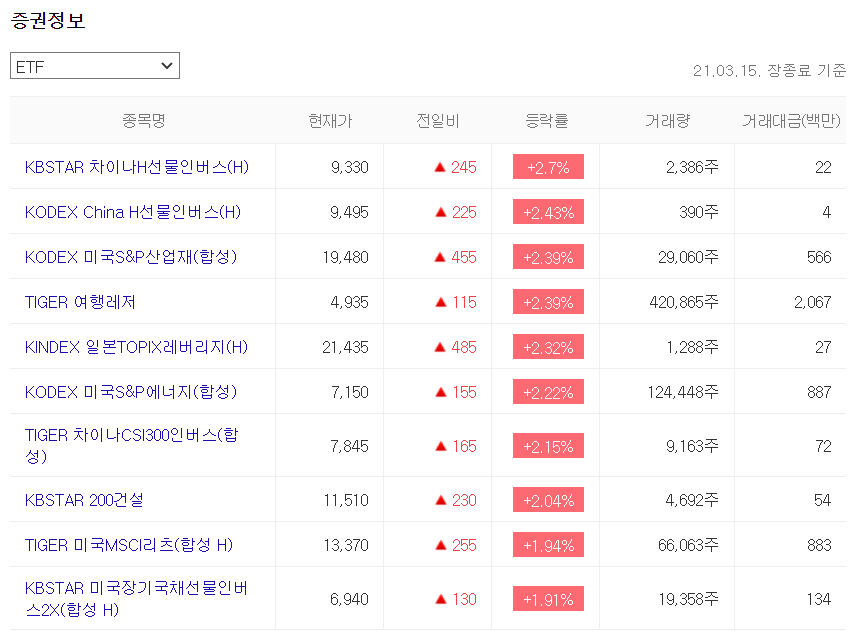This screenshot has height=637, width=862.
Task: Click the 21.03.15. 장종료 기준 date text
Action: pyautogui.click(x=769, y=71)
